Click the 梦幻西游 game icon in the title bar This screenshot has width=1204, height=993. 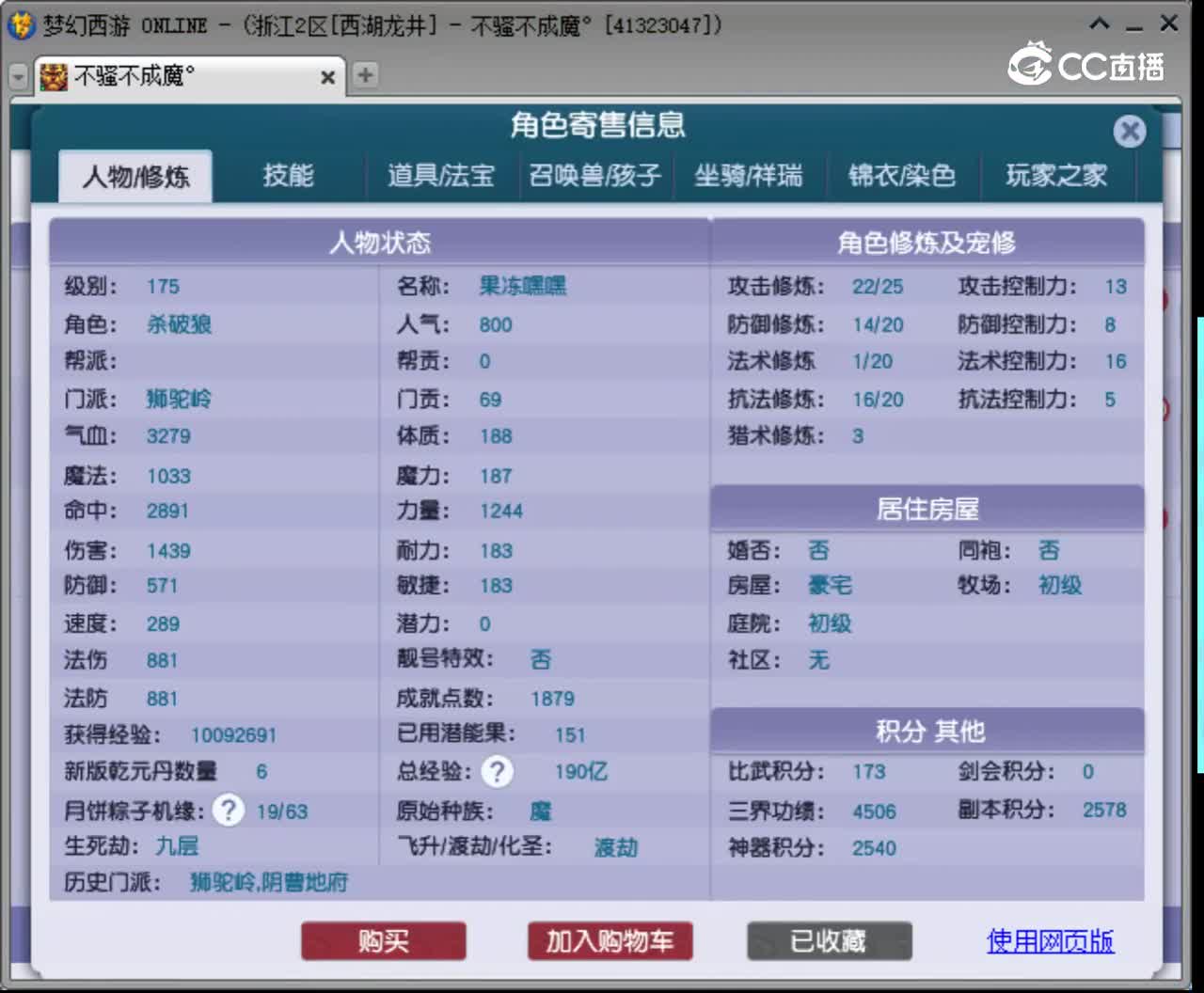21,24
